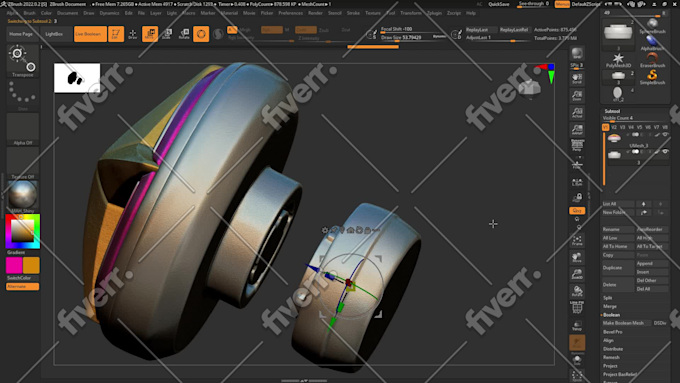Viewport: 680px width, 383px height.
Task: Toggle the Menus button
Action: 562,4
